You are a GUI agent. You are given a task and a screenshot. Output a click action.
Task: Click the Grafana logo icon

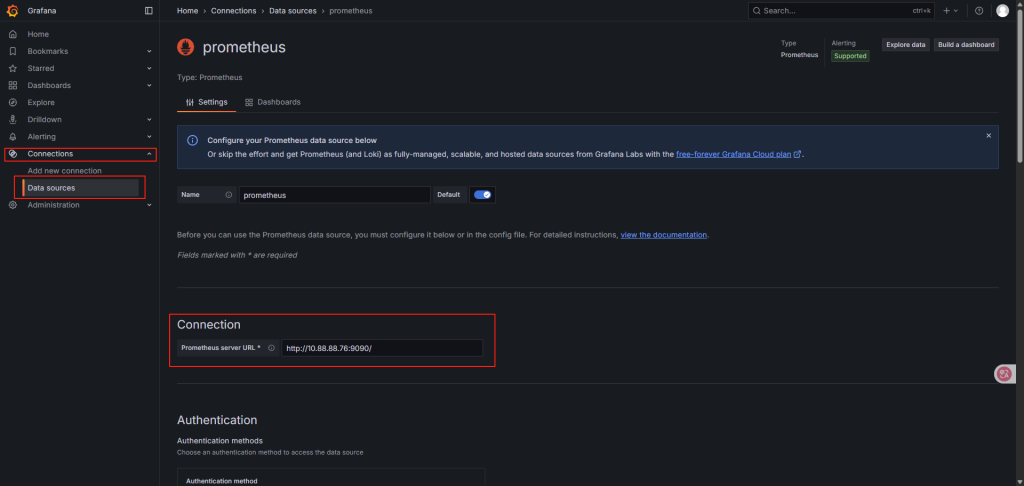(13, 10)
